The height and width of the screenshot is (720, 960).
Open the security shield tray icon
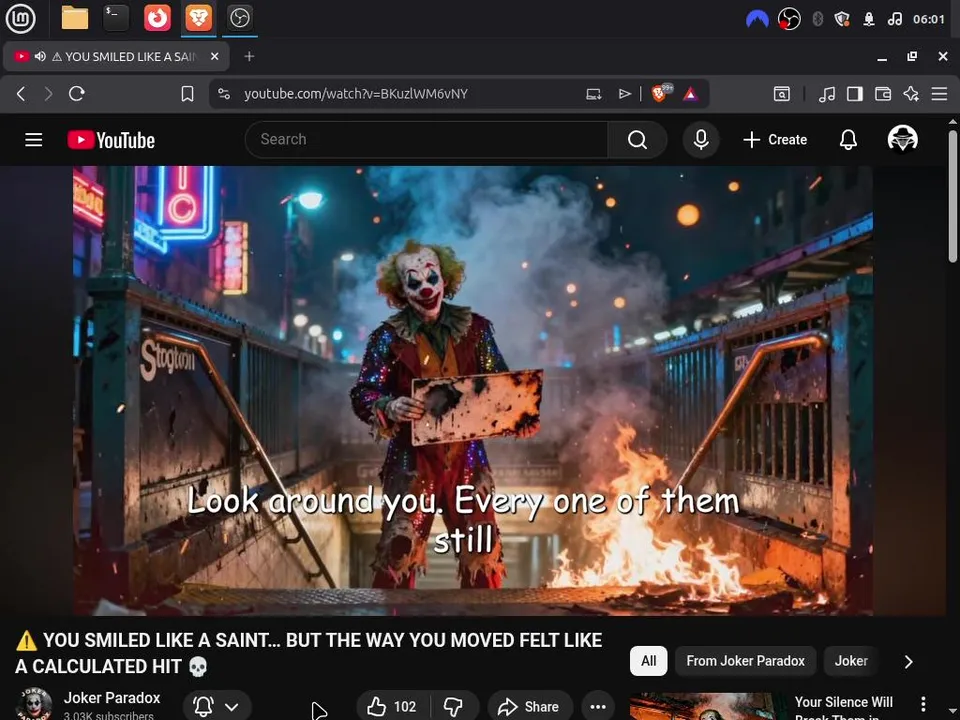[842, 19]
